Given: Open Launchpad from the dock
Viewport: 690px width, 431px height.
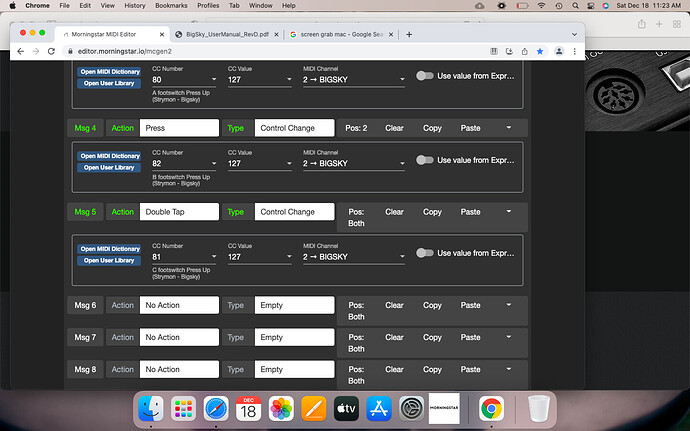Looking at the screenshot, I should [183, 409].
